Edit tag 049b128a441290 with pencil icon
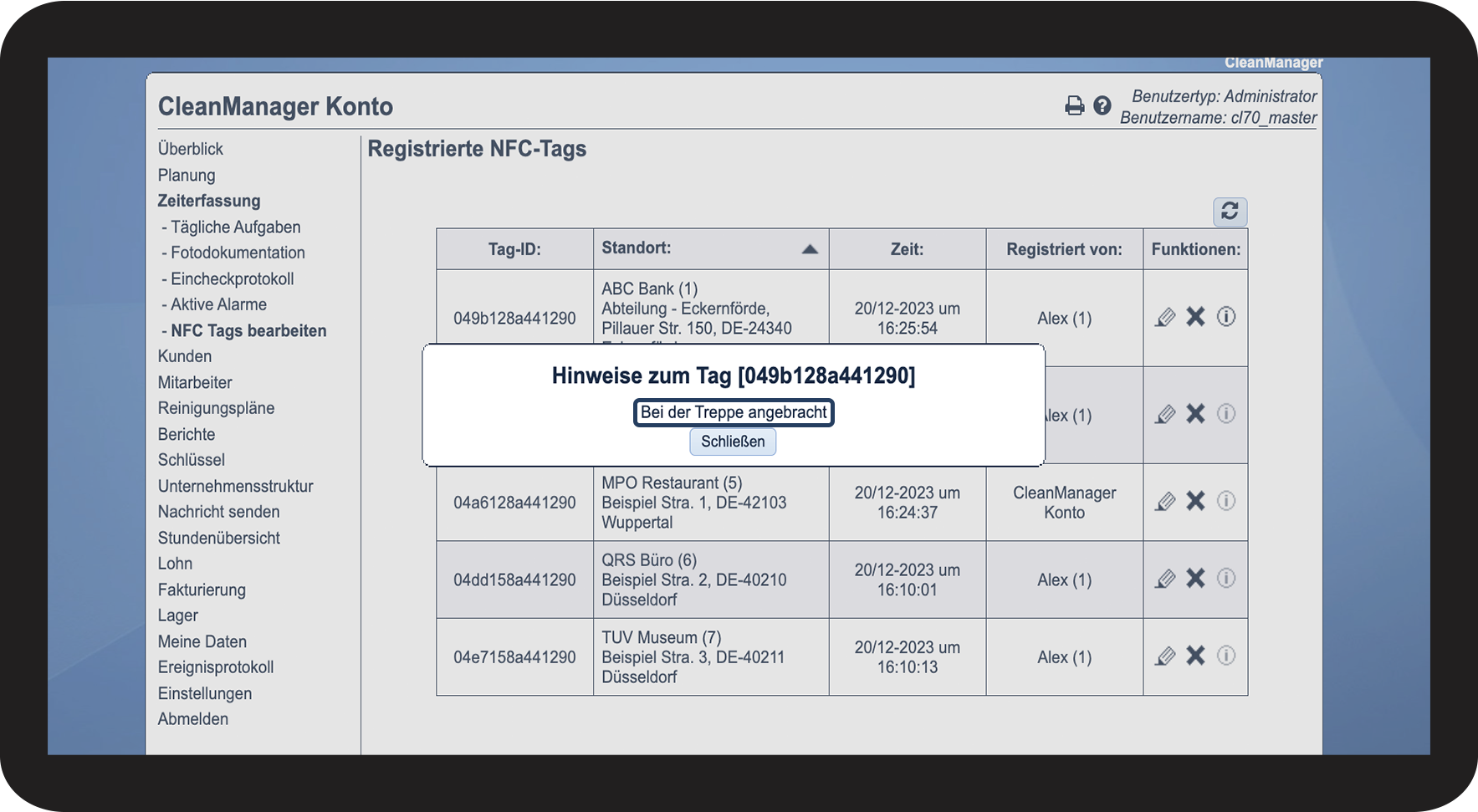 pyautogui.click(x=1165, y=317)
